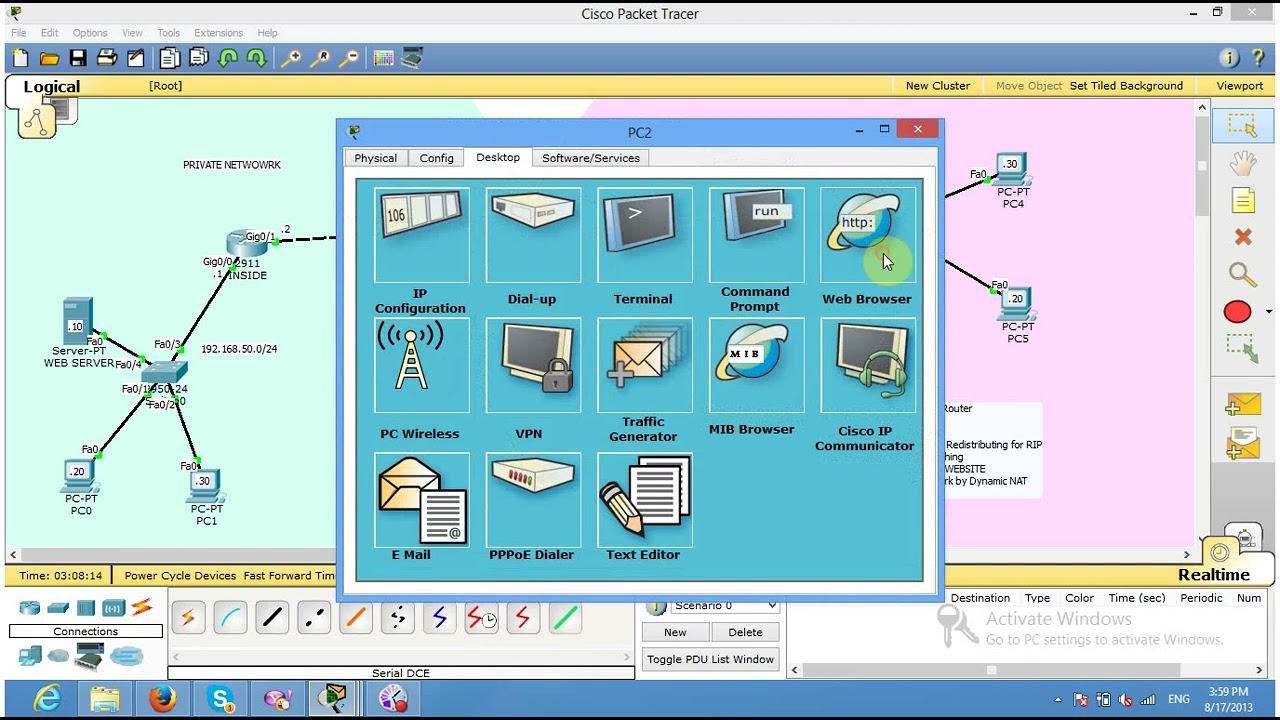Viewport: 1280px width, 720px height.
Task: Click the Undo green arrow icon
Action: point(228,58)
